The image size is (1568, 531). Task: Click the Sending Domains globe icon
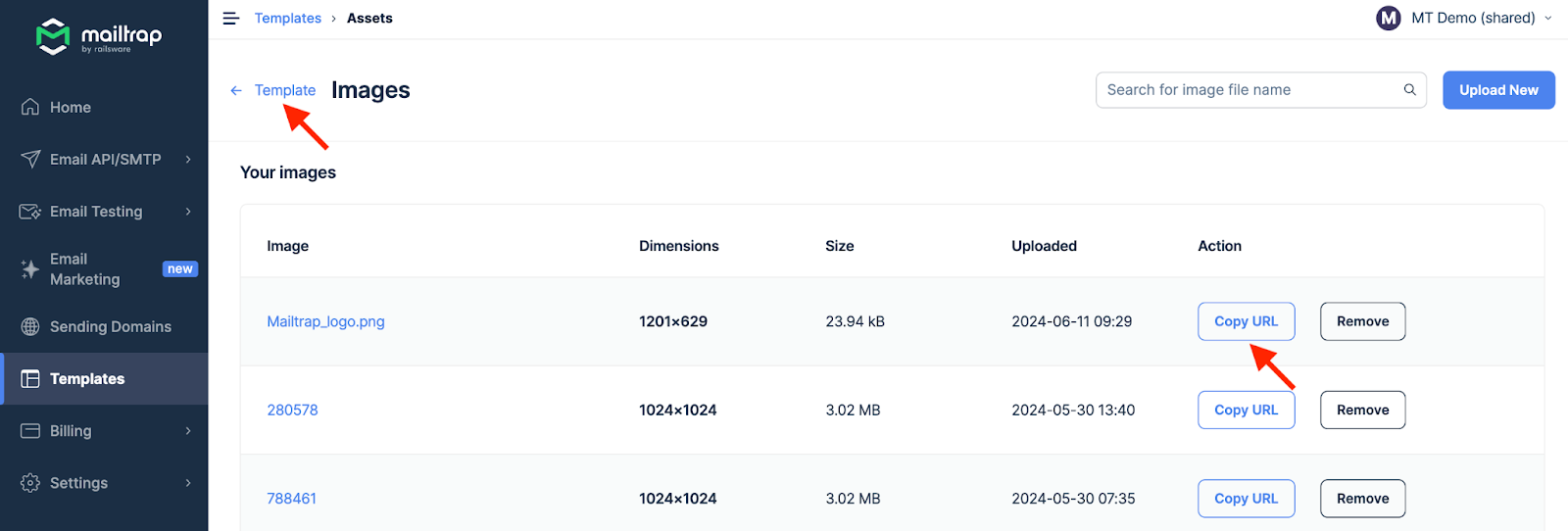pyautogui.click(x=30, y=326)
